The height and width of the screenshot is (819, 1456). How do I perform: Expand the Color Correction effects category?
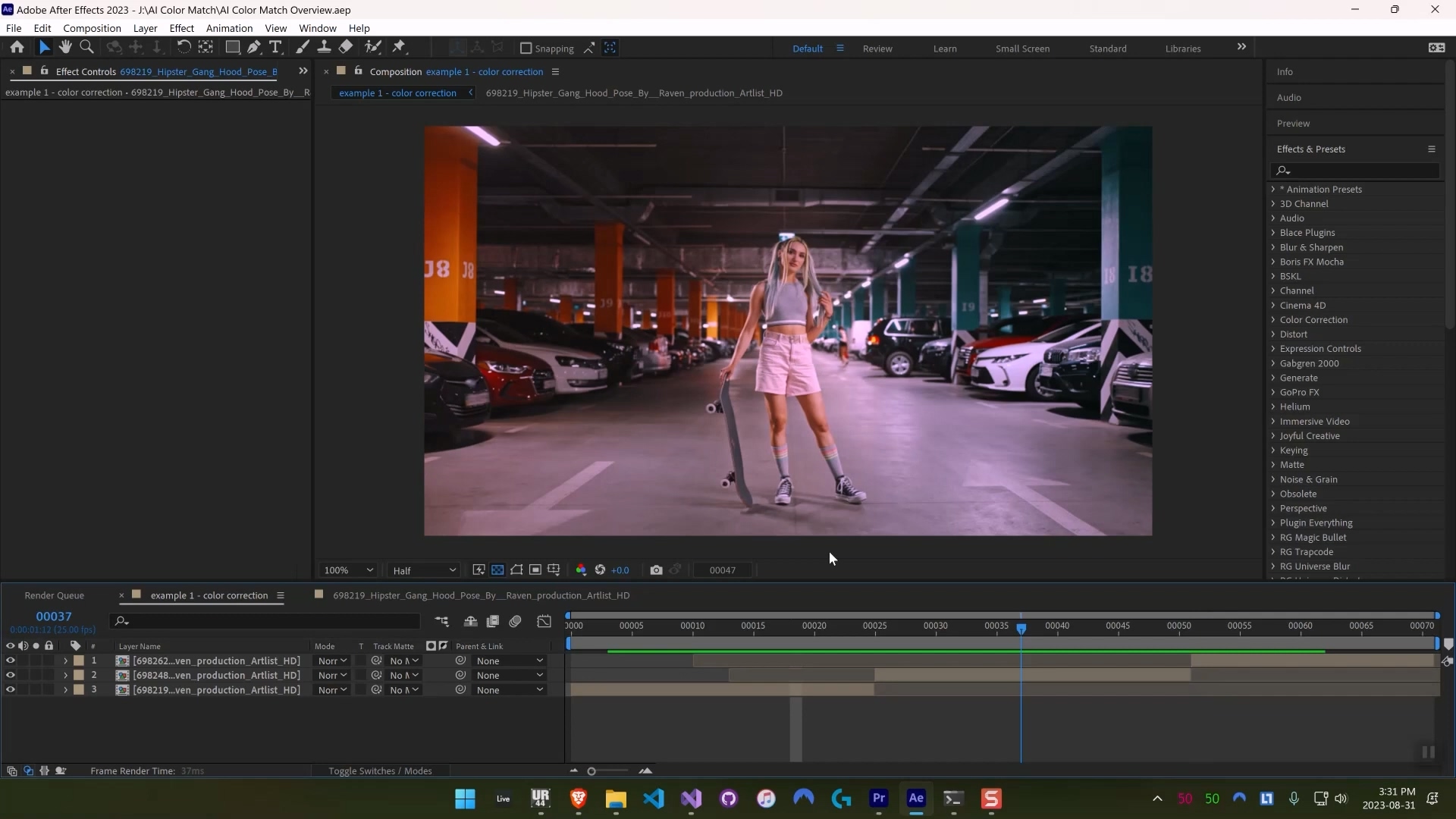1273,320
